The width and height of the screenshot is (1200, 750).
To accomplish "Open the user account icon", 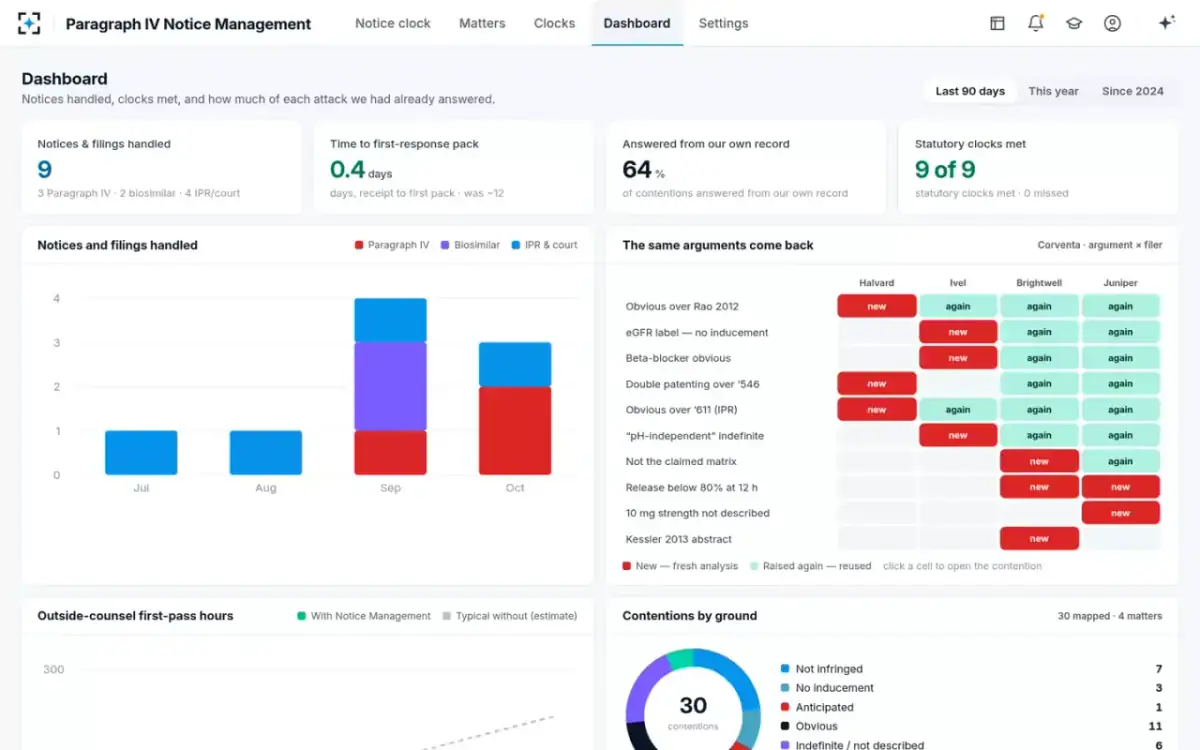I will click(1112, 23).
